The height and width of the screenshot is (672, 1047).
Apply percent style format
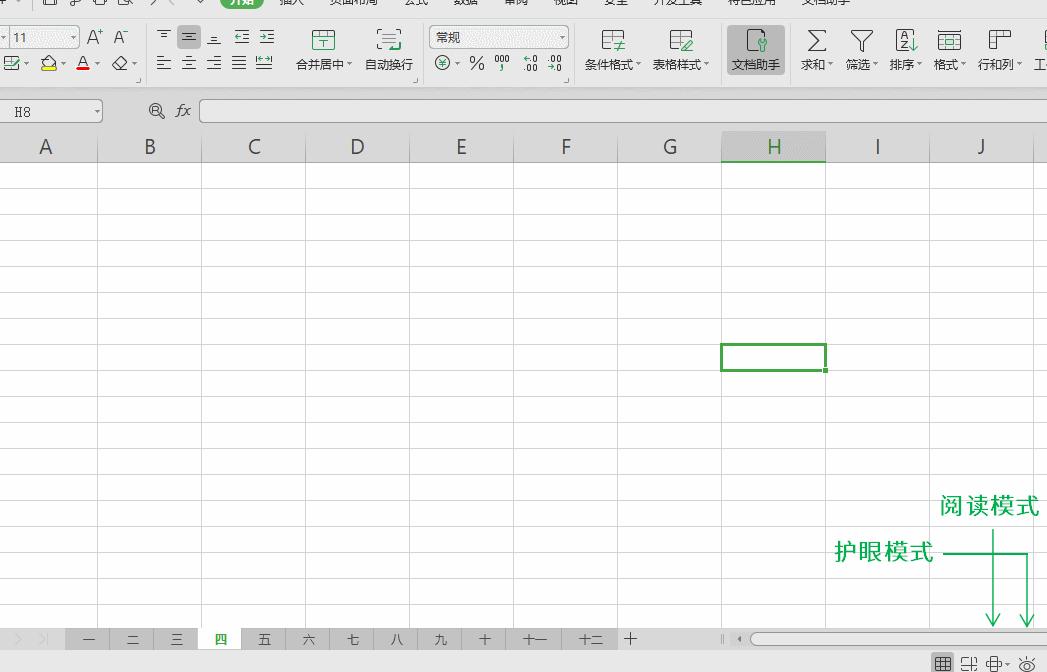[477, 63]
